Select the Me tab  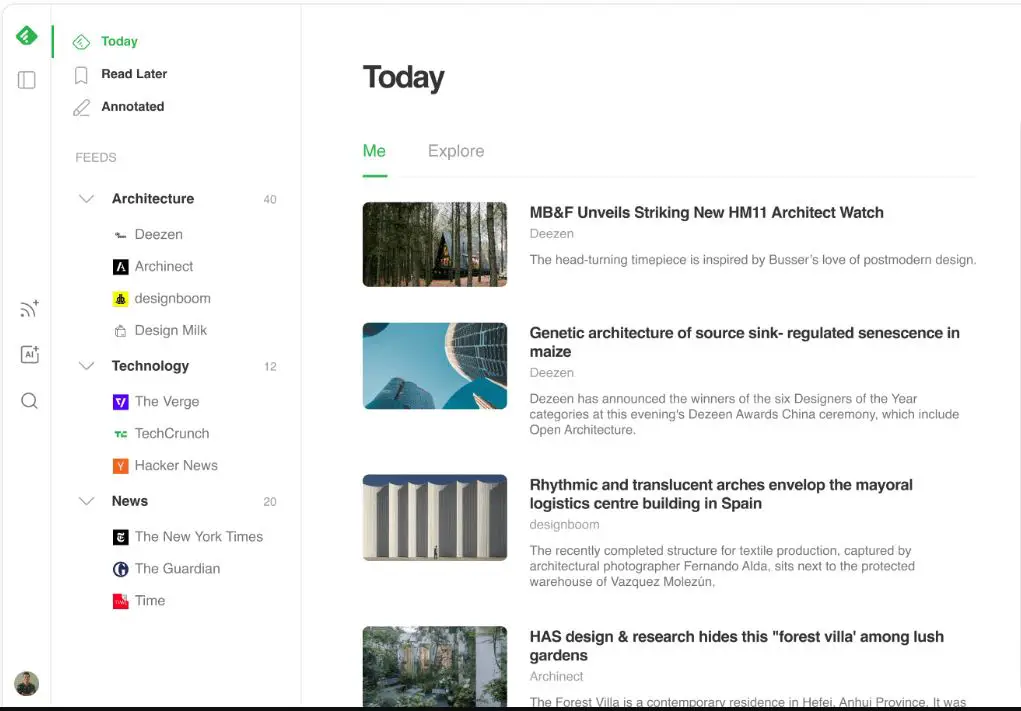[374, 151]
